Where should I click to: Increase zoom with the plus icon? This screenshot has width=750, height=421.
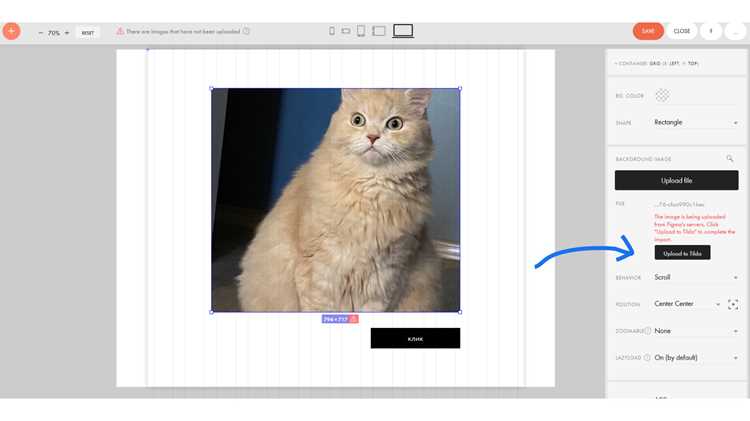click(x=67, y=33)
